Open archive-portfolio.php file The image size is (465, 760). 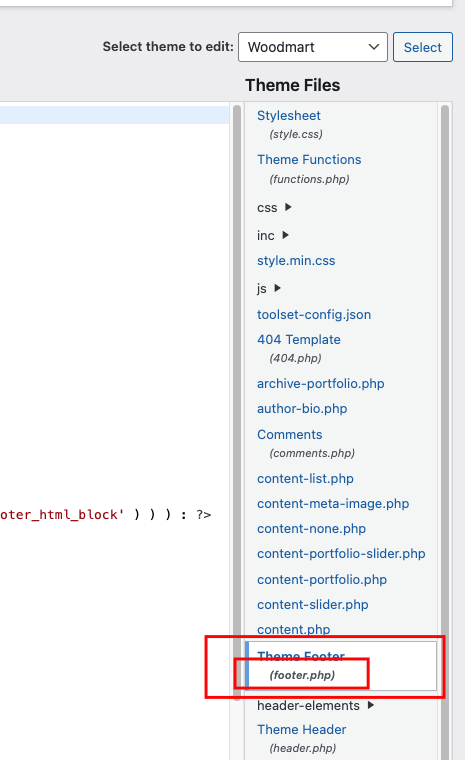pyautogui.click(x=321, y=383)
